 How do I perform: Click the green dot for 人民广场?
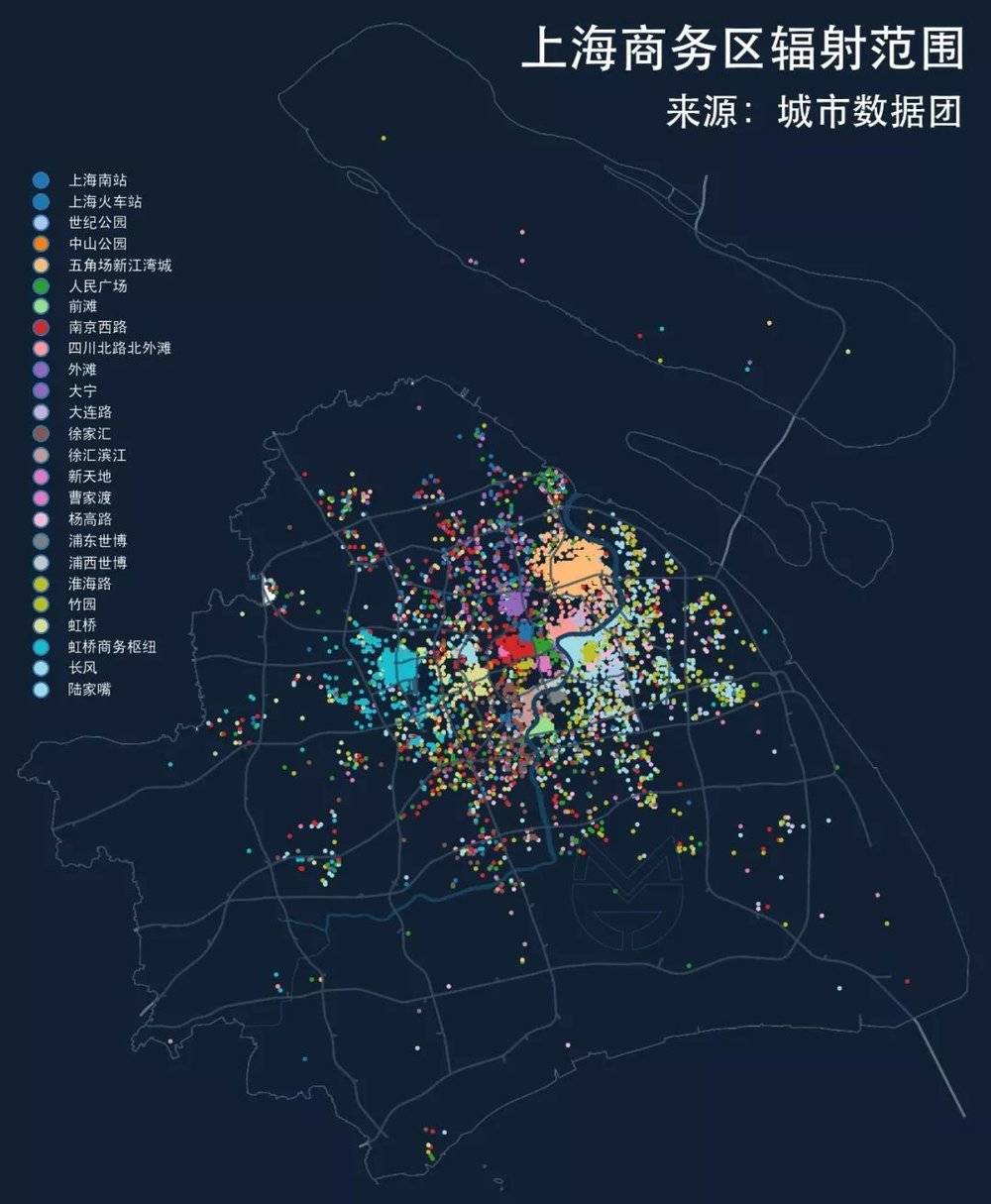click(x=41, y=286)
